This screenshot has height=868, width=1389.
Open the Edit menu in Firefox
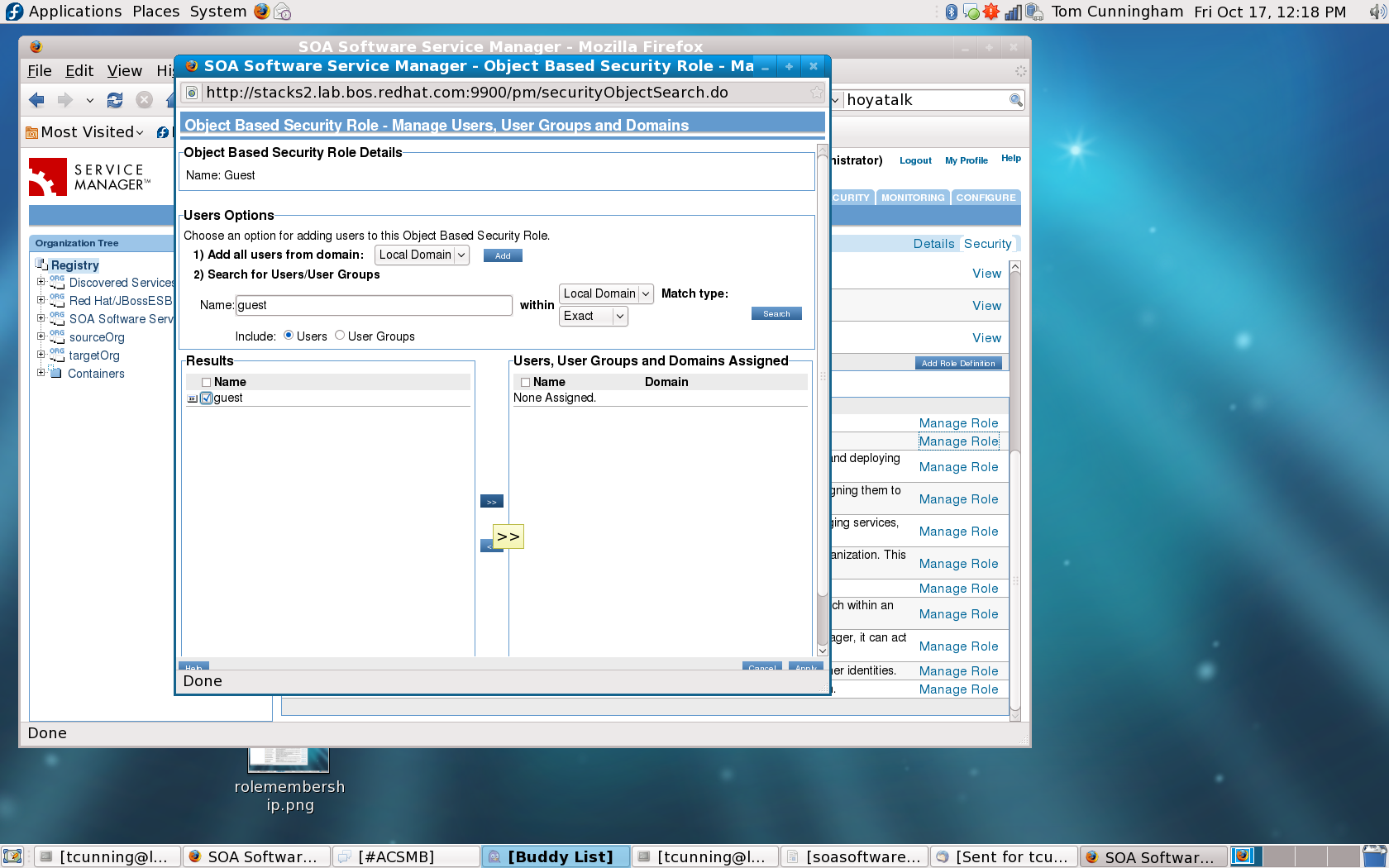pos(79,71)
